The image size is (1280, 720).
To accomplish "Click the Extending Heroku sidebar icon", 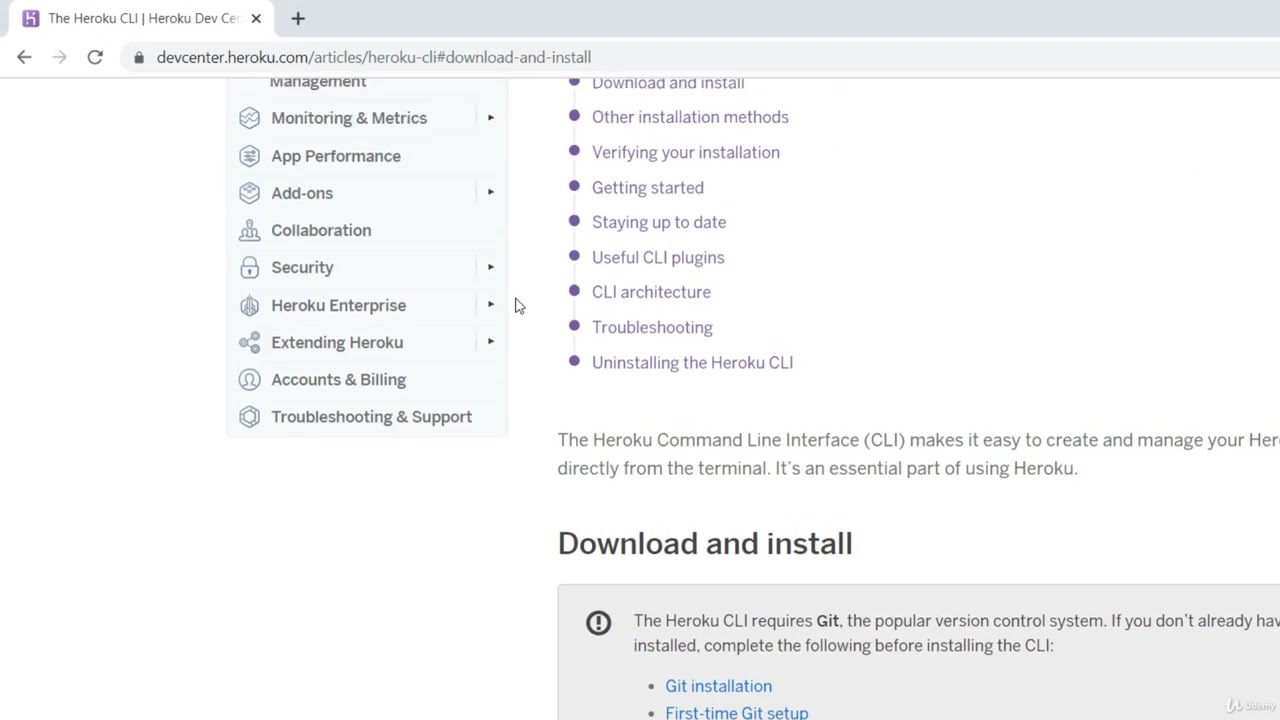I will 249,342.
